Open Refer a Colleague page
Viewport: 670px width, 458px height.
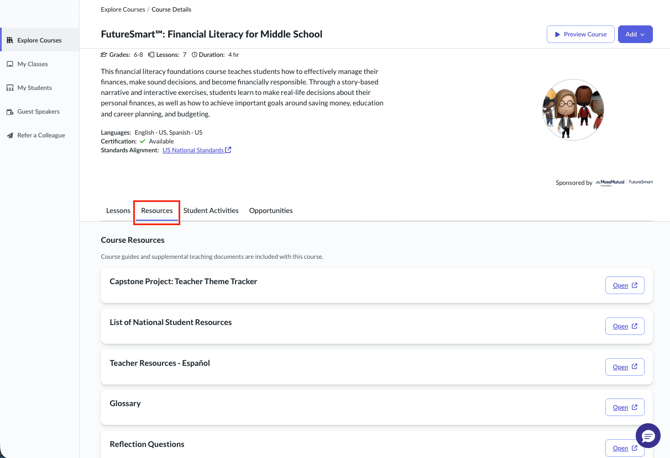click(x=39, y=135)
